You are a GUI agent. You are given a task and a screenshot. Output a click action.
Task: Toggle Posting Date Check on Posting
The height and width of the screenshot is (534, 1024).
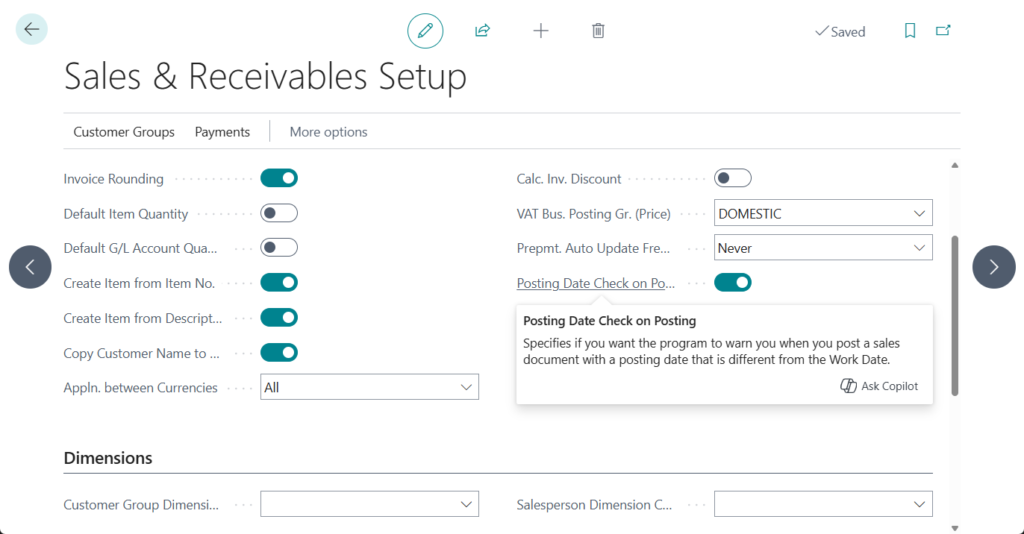tap(733, 283)
